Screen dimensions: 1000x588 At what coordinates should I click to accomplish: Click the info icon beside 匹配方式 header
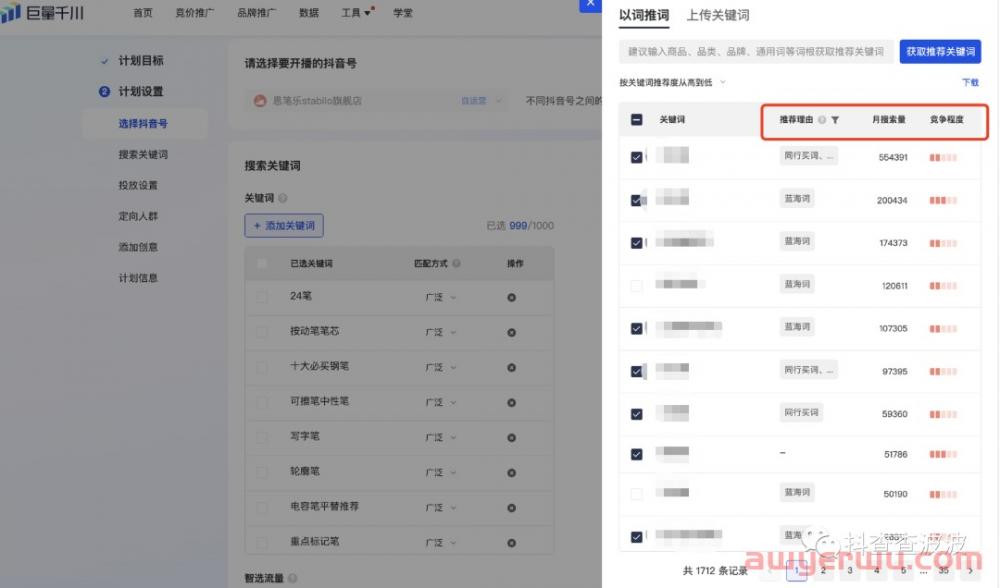click(457, 263)
